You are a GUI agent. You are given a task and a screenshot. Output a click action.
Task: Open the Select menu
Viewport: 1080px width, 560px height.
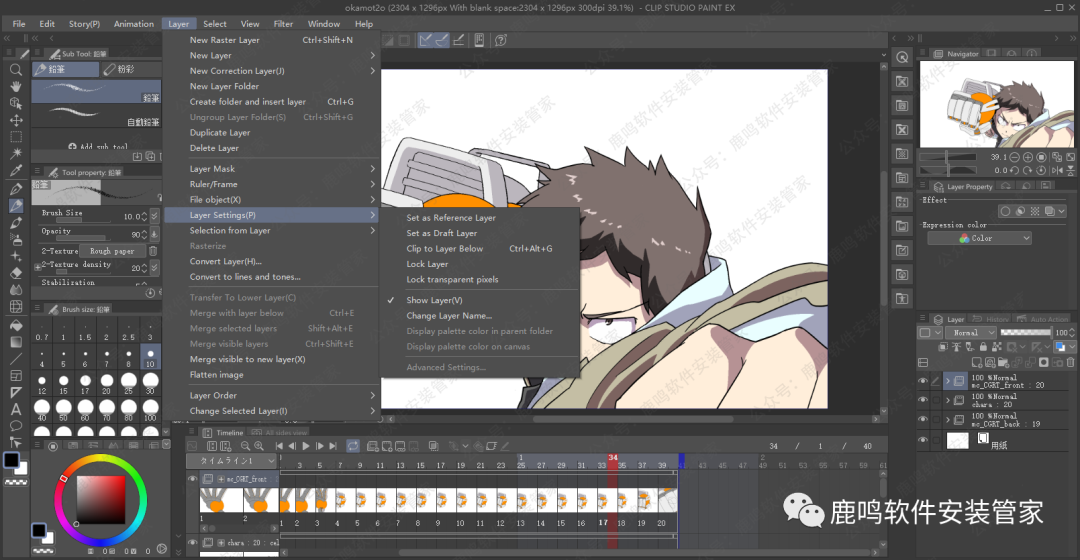pyautogui.click(x=214, y=24)
